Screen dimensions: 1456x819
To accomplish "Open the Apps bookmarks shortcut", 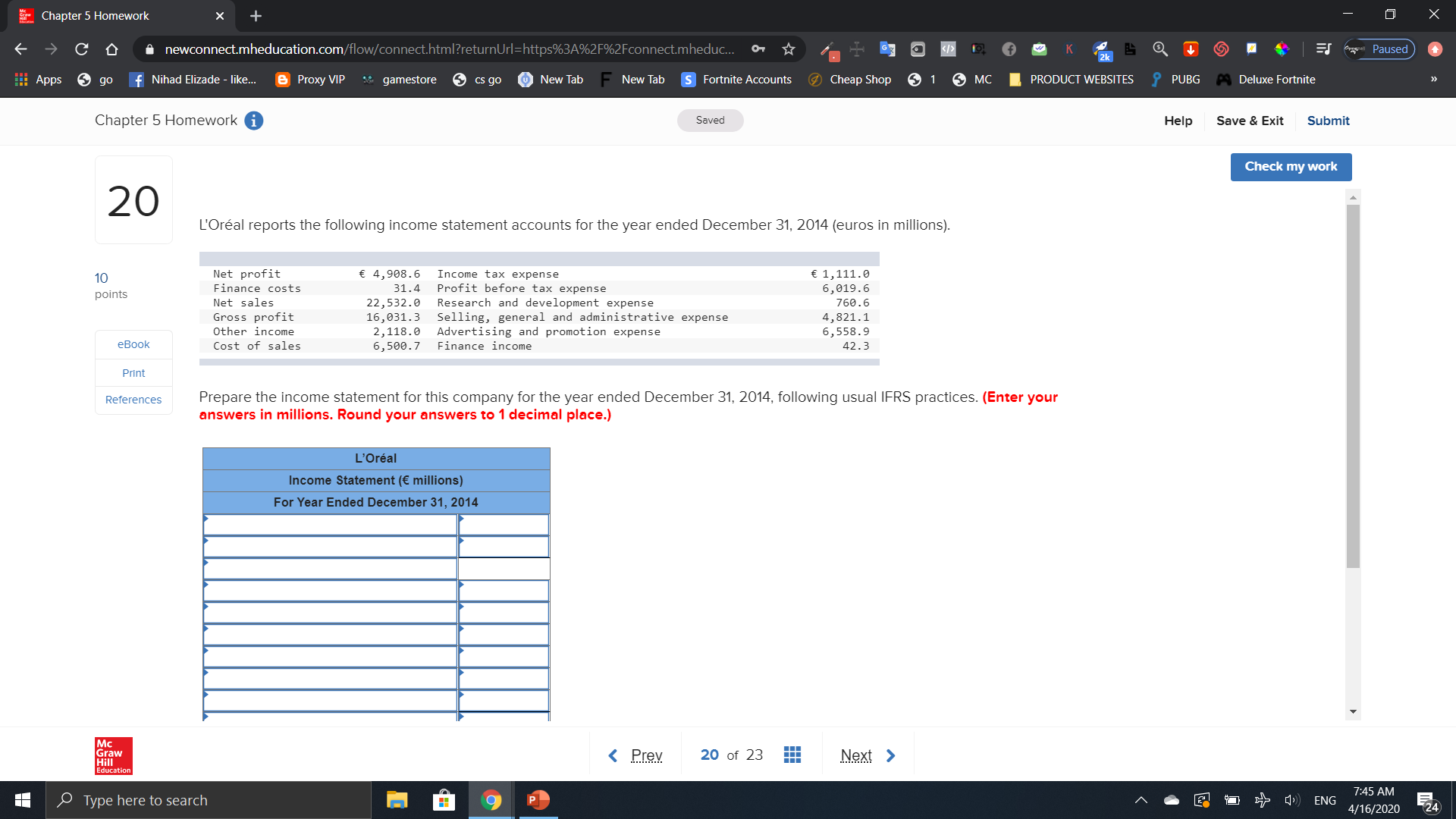I will [x=38, y=80].
